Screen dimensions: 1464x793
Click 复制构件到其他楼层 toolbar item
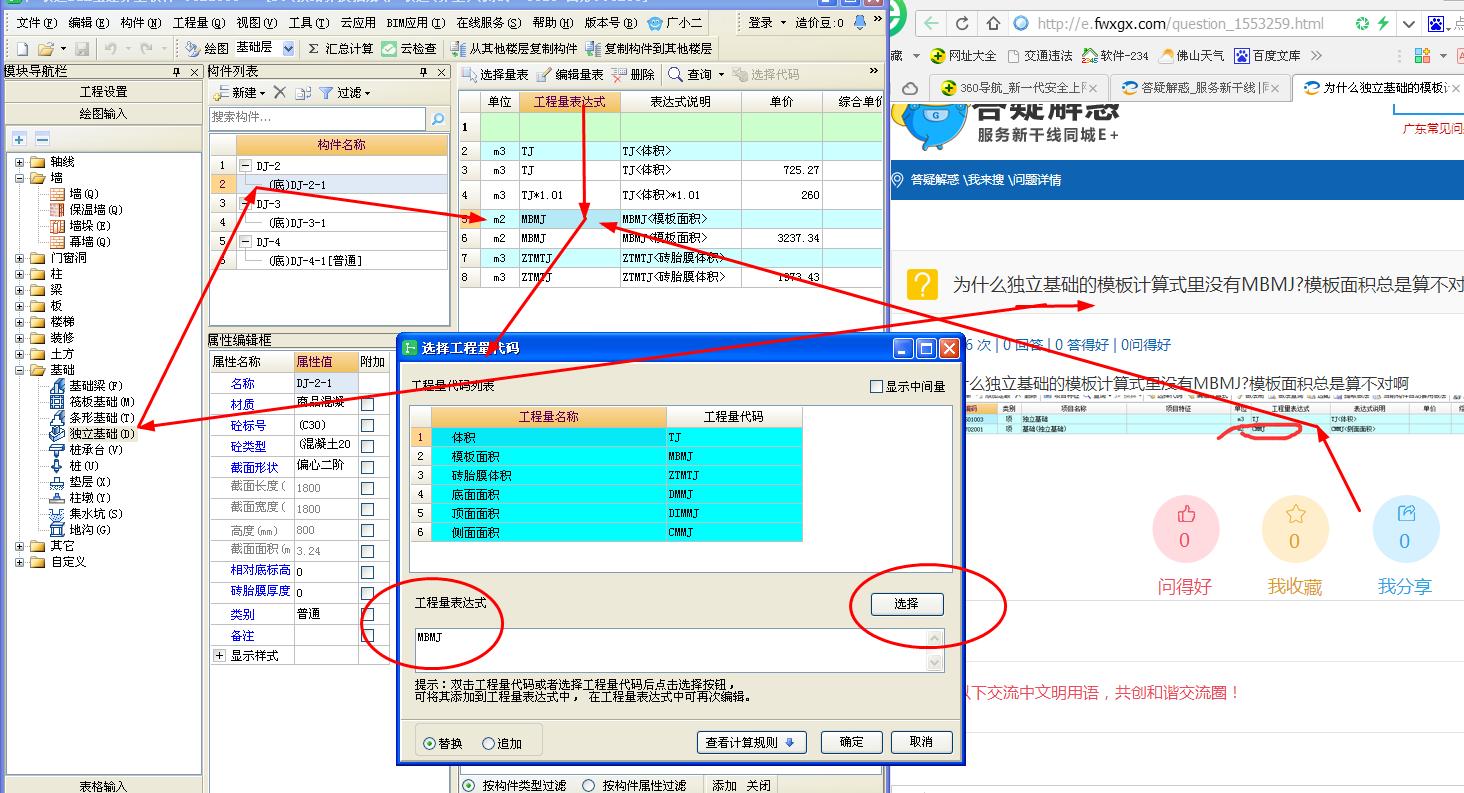[649, 48]
